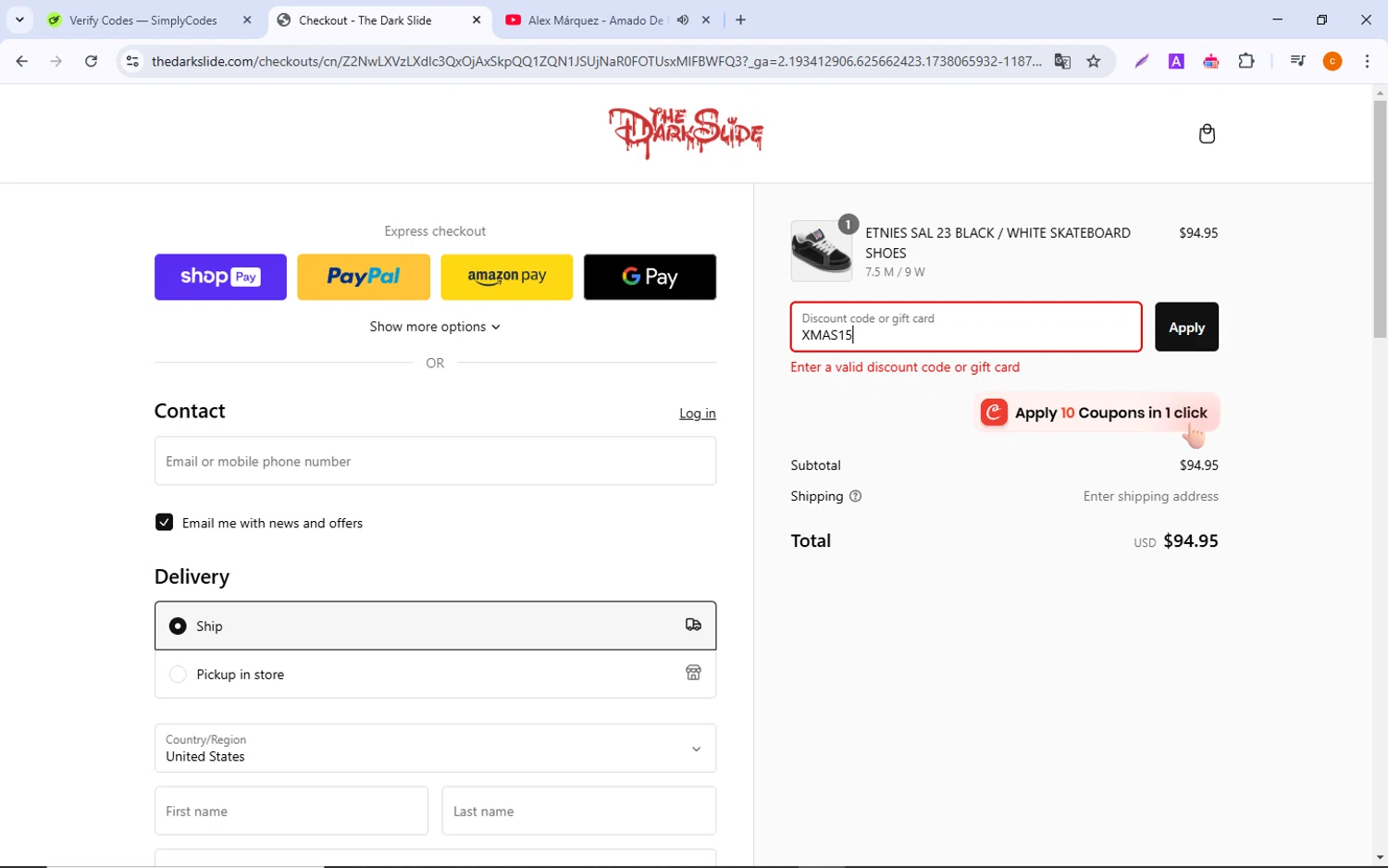1388x868 pixels.
Task: Open the shopping bag cart icon
Action: (1207, 134)
